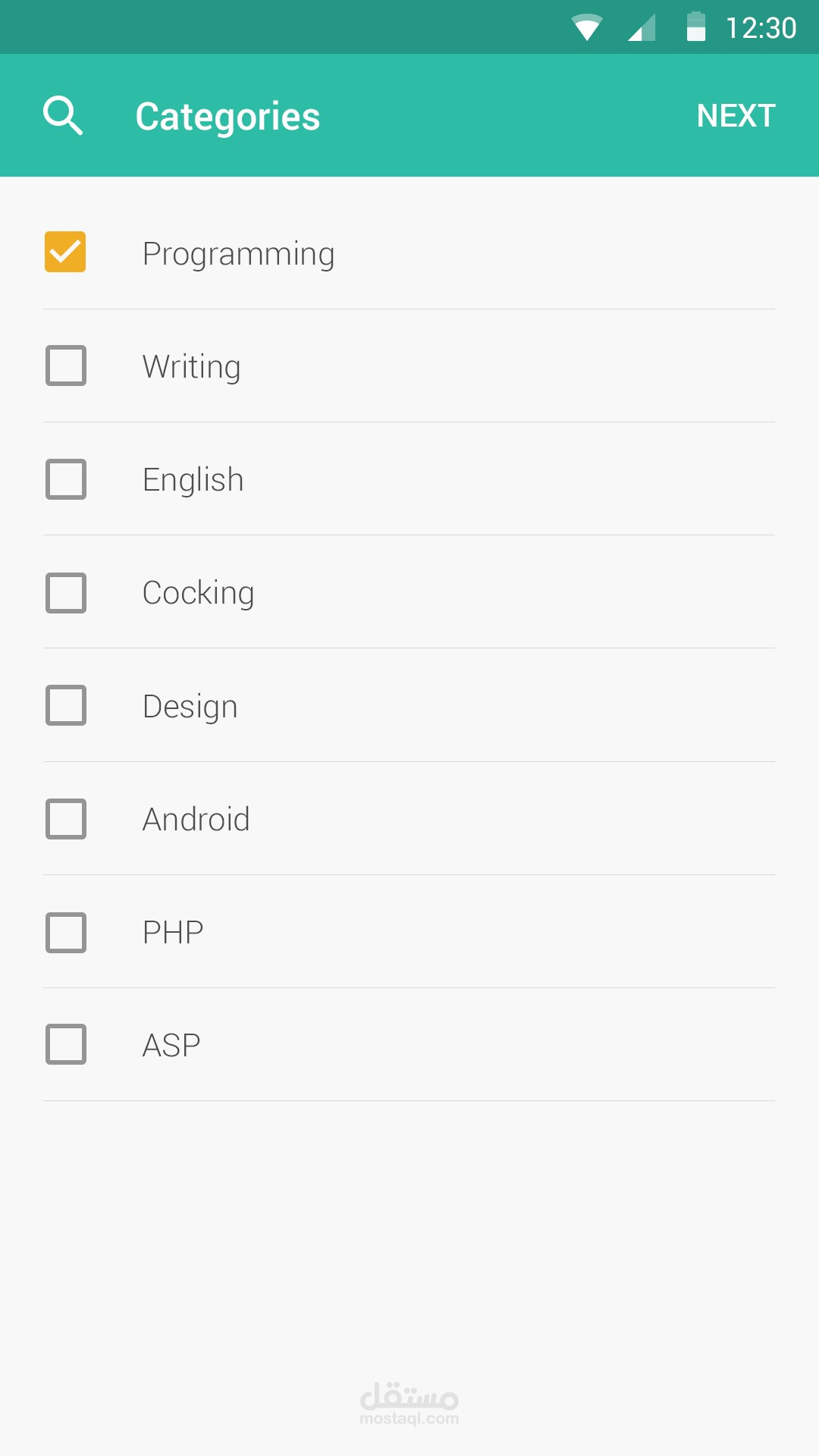Tap the Design category label
Screen dimensions: 819x1456
pyautogui.click(x=190, y=707)
